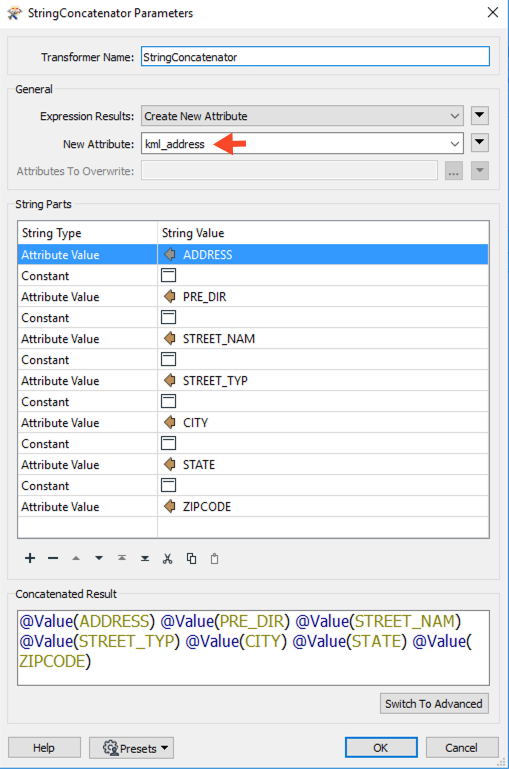
Task: Paste row using clipboard icon
Action: click(214, 558)
